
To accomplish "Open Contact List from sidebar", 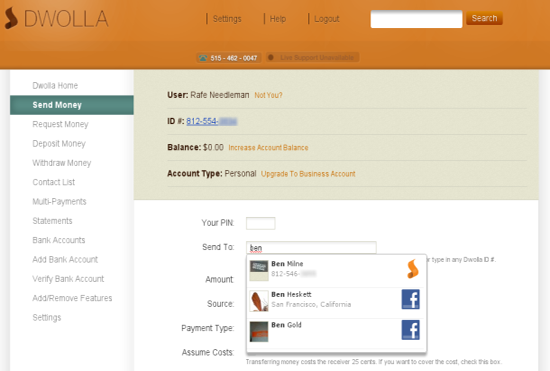I will click(x=54, y=182).
